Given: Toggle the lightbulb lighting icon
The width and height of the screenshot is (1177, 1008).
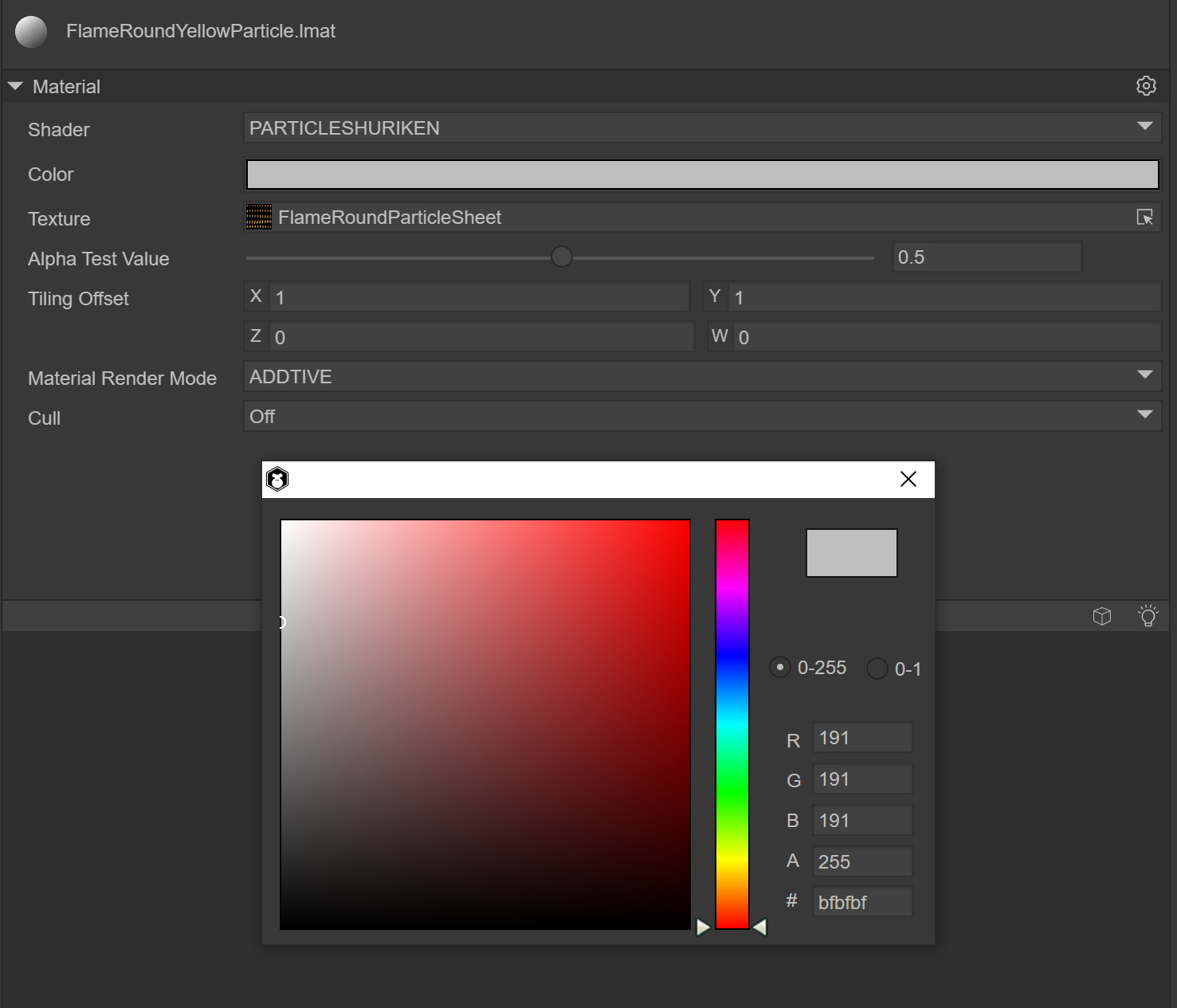Looking at the screenshot, I should tap(1148, 616).
